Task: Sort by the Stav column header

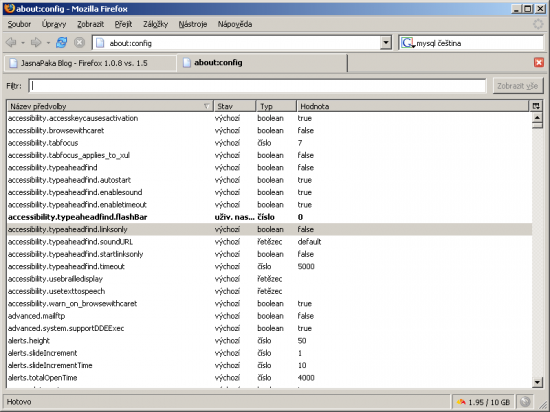Action: click(x=235, y=106)
